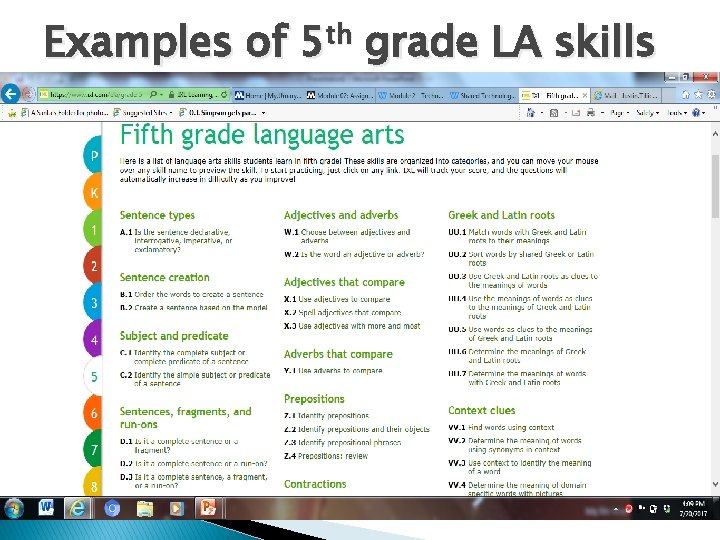Image resolution: width=720 pixels, height=540 pixels.
Task: Switch to Home | My... browser tab
Action: (x=268, y=96)
